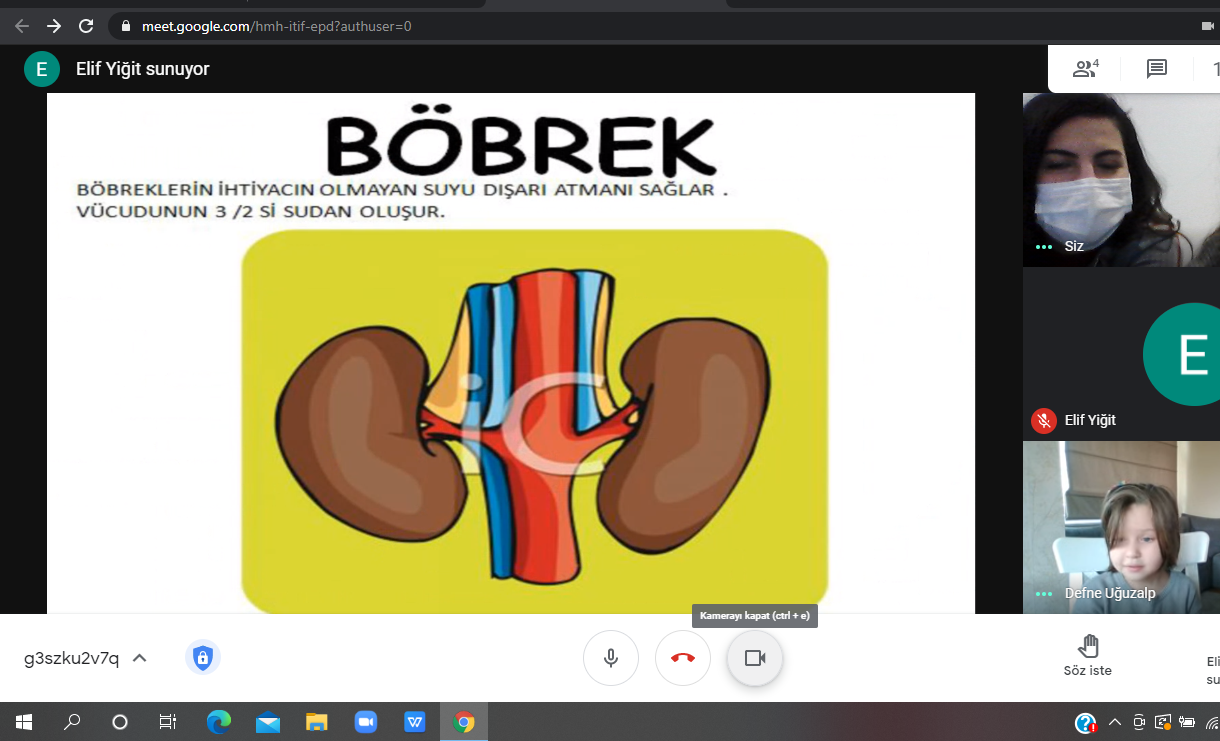Screen dimensions: 1220x741
Task: Go back with the browser back arrow
Action: pyautogui.click(x=22, y=26)
